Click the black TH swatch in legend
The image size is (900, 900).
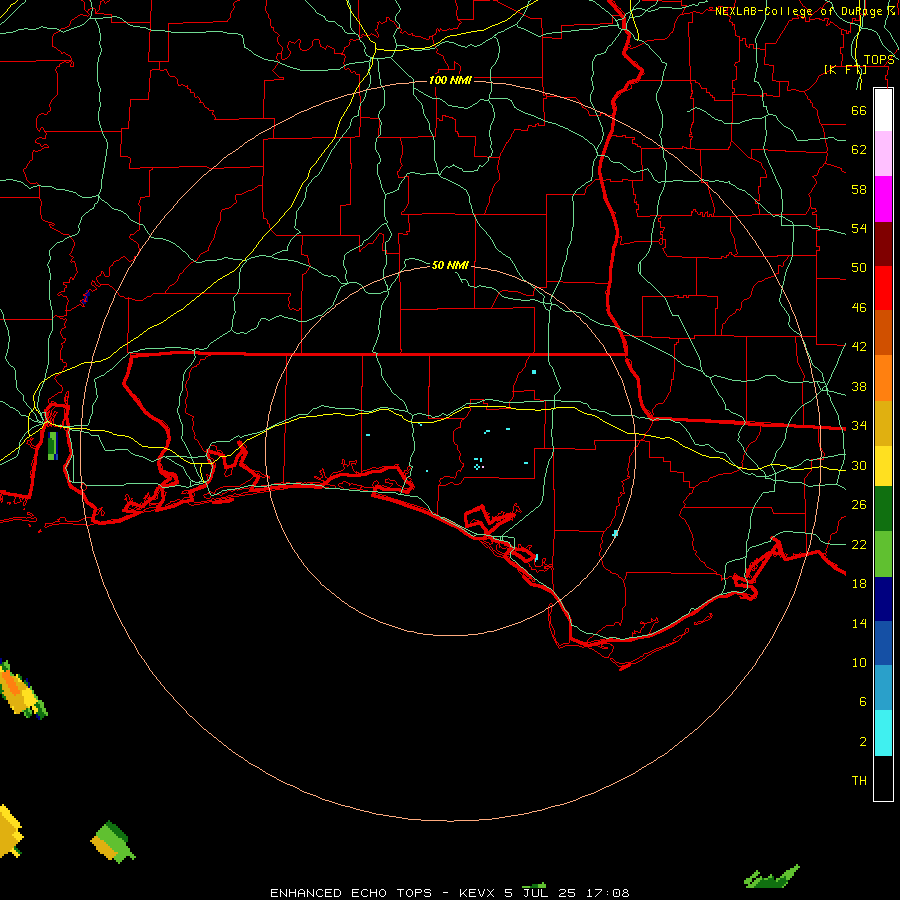coord(883,778)
